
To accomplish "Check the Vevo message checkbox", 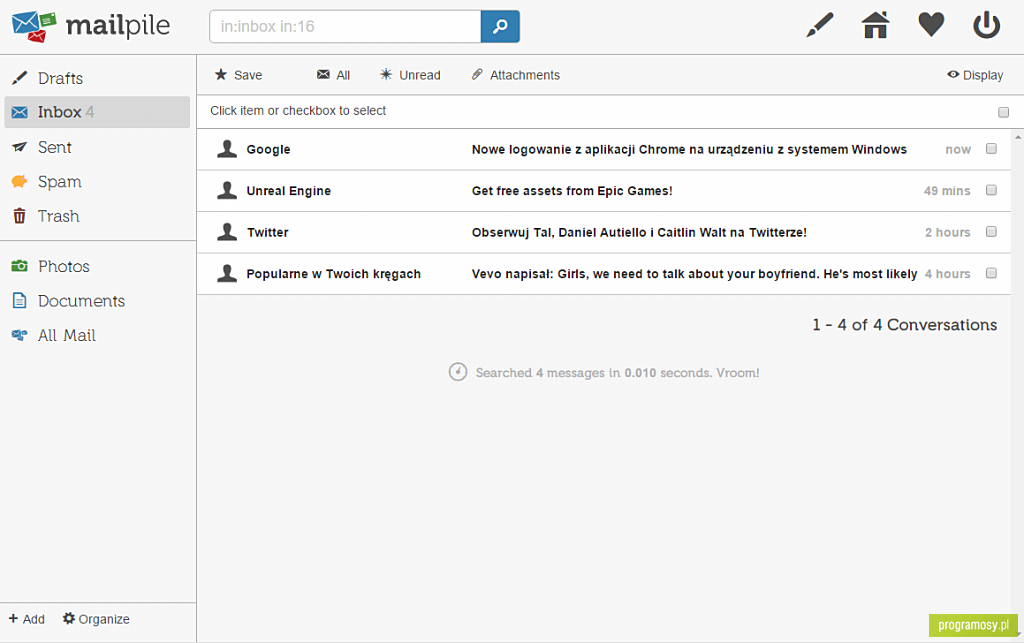I will point(991,274).
